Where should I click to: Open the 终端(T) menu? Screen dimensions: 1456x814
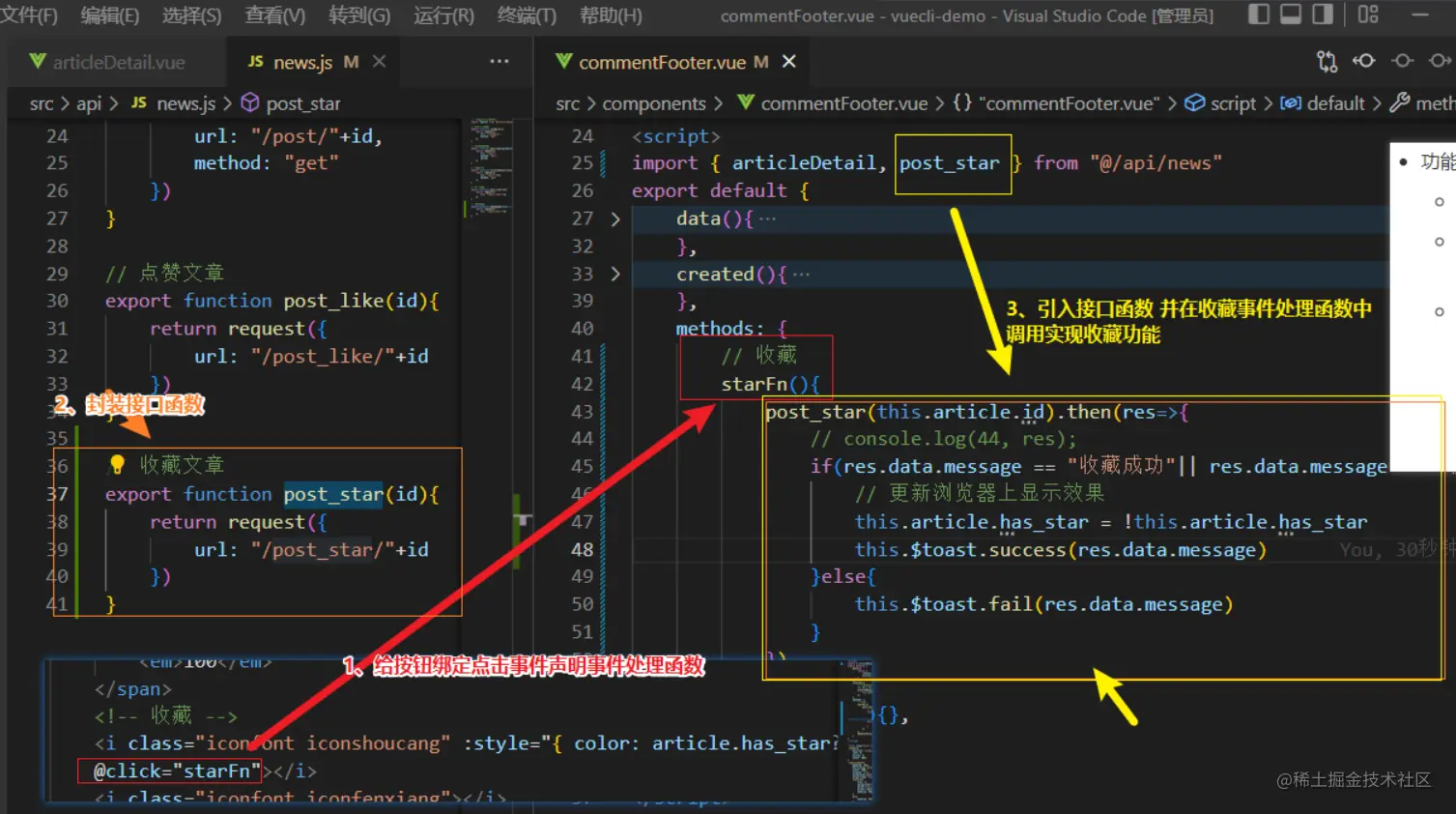pos(527,15)
